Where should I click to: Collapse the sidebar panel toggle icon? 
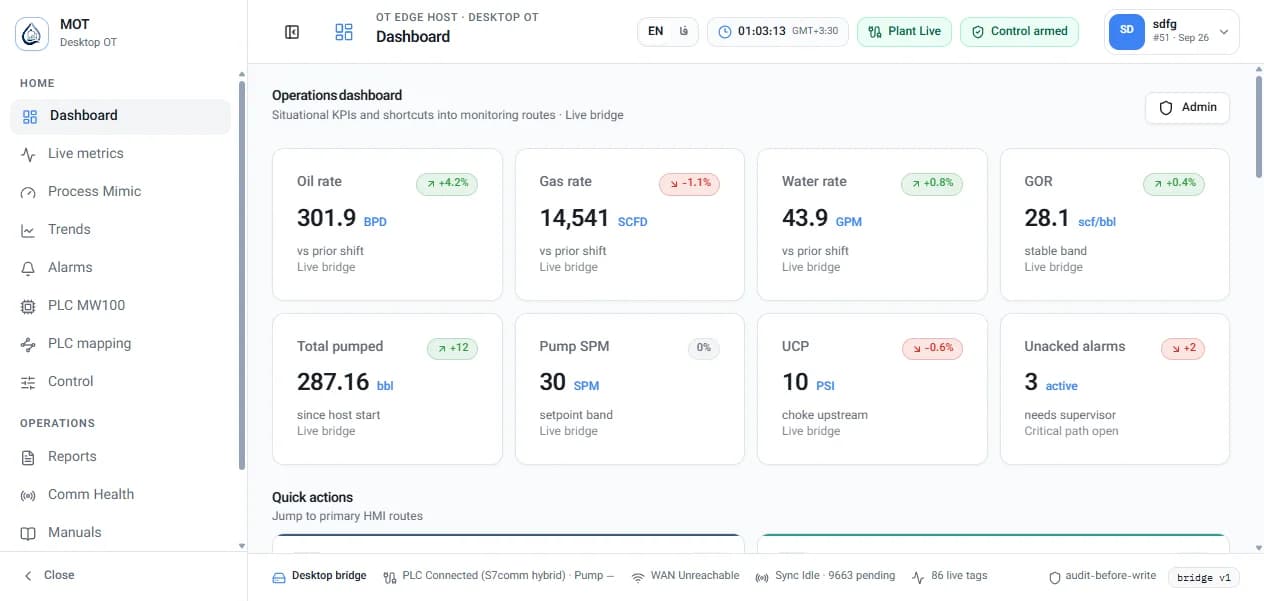coord(292,32)
